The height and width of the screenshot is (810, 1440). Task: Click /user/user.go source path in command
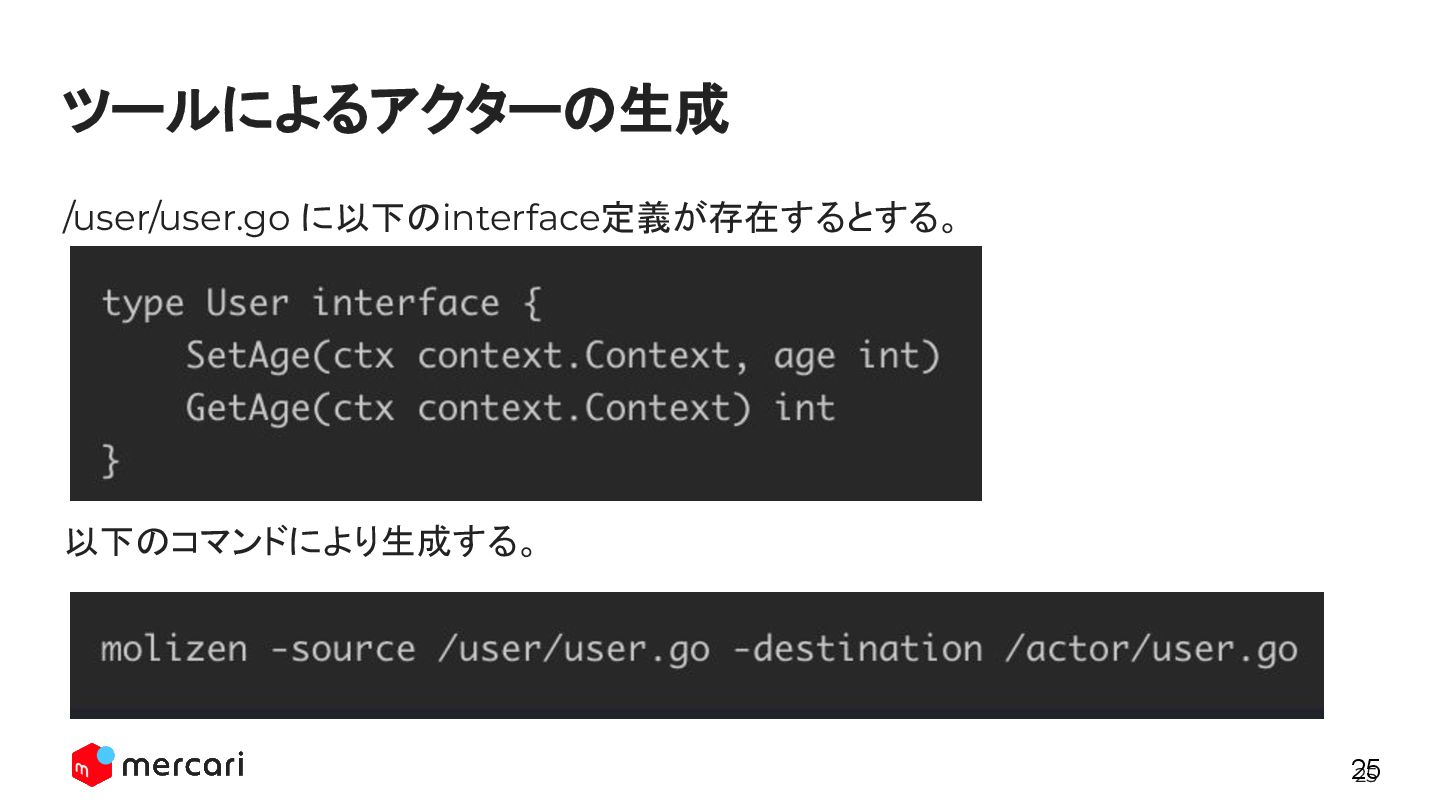tap(573, 649)
